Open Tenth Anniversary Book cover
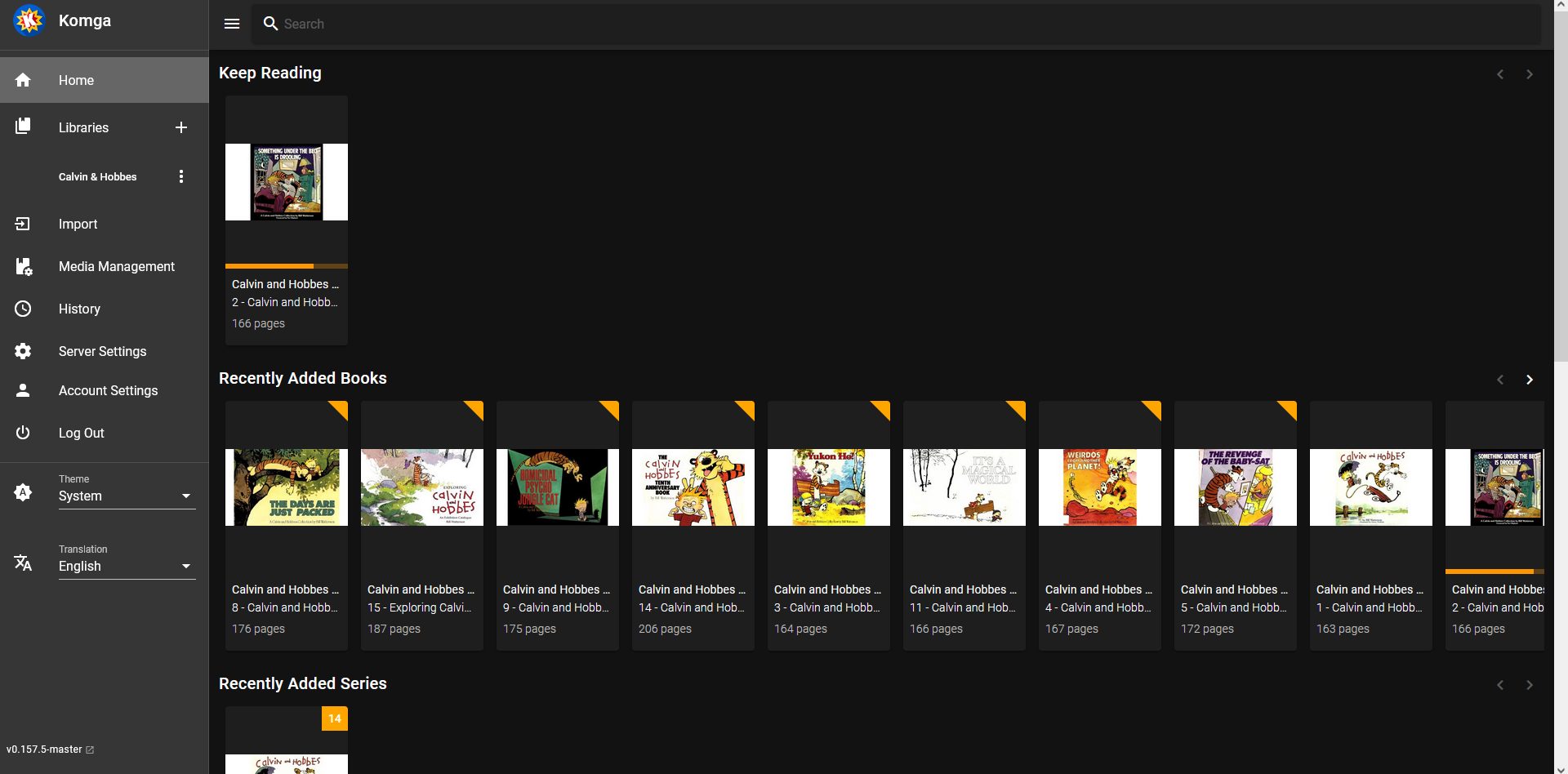This screenshot has width=1568, height=774. (x=693, y=487)
